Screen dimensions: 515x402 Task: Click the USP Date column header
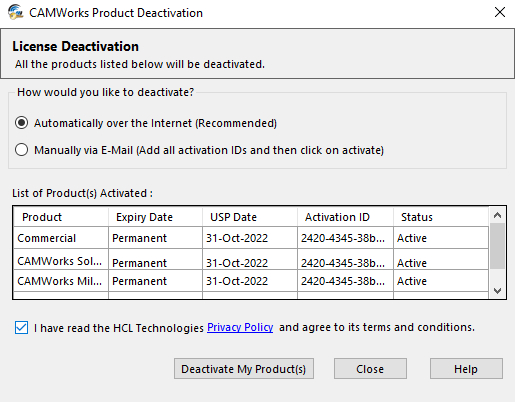(250, 217)
